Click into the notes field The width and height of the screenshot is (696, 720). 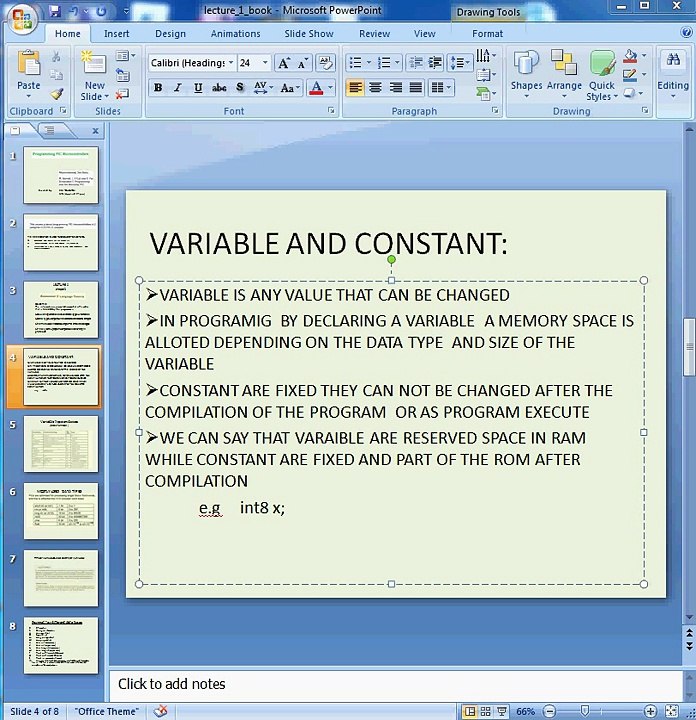pos(395,684)
